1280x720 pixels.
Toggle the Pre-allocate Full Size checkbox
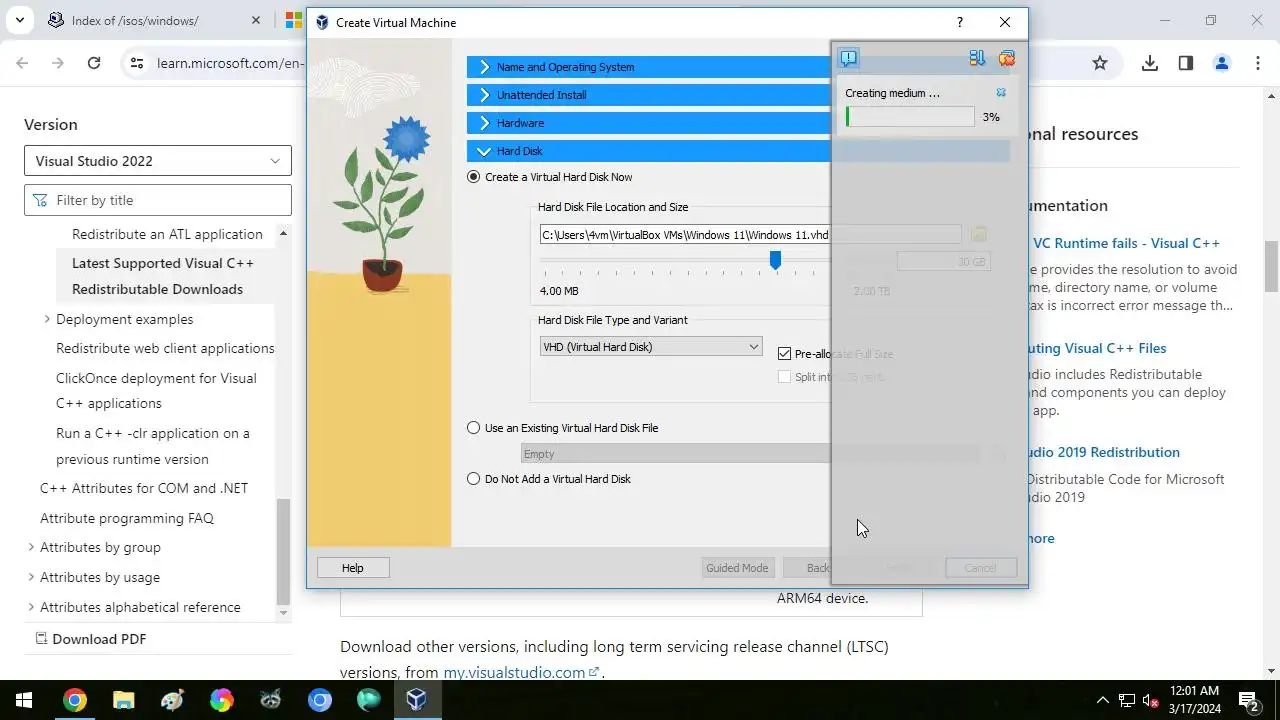pos(785,353)
